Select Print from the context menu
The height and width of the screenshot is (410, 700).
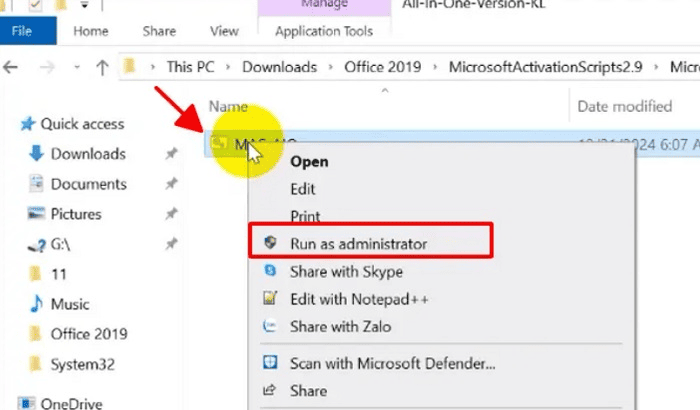point(305,215)
